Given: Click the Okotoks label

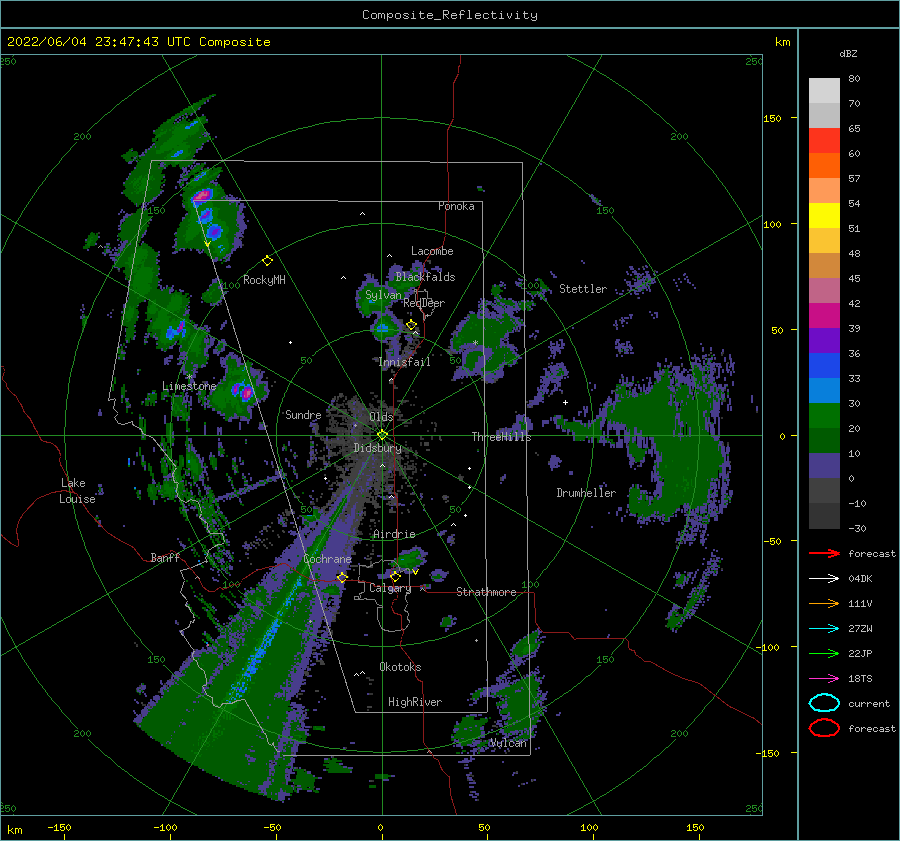Looking at the screenshot, I should coord(401,667).
